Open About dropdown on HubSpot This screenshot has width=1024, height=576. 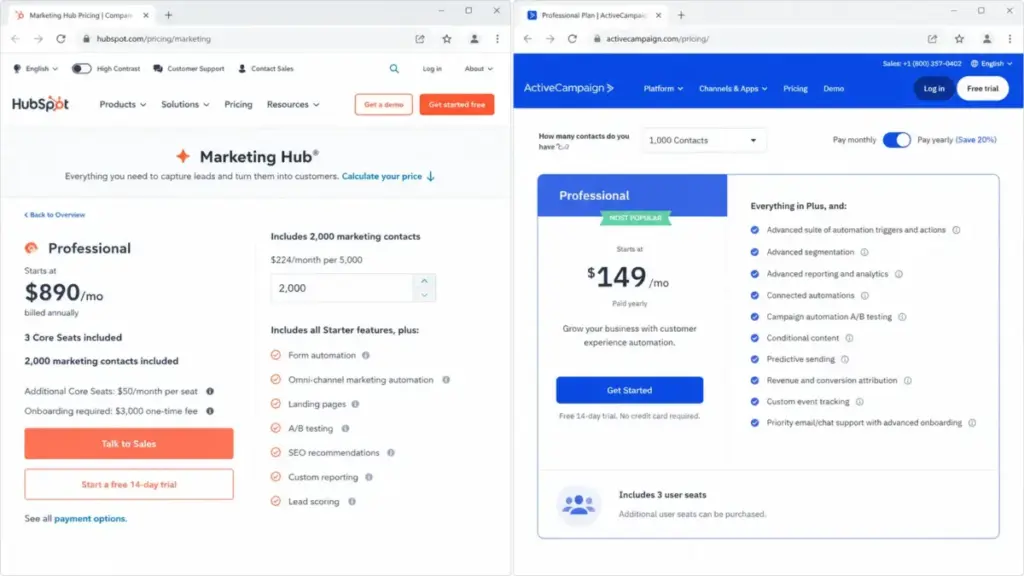(x=479, y=69)
